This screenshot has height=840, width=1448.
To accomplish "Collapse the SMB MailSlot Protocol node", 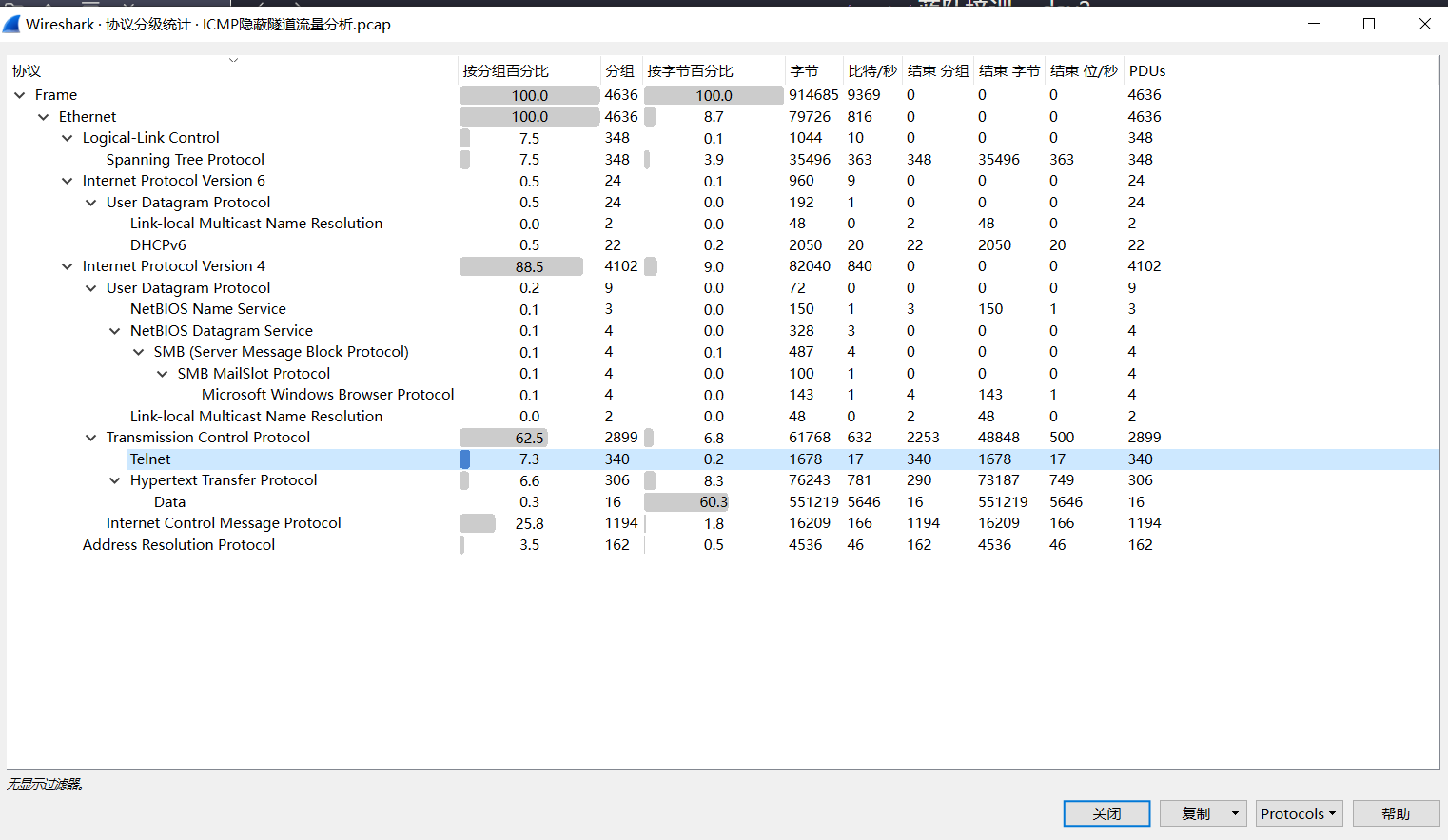I will point(163,374).
